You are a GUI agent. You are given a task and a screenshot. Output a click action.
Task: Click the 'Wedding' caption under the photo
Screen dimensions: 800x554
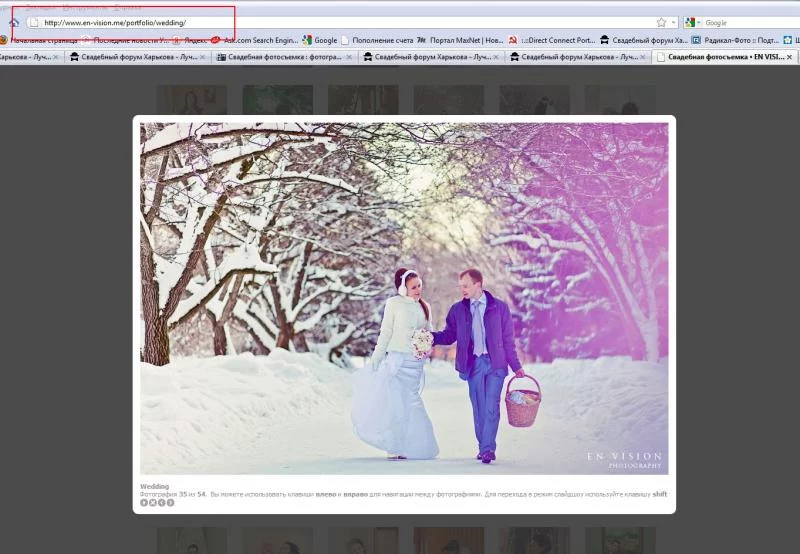coord(155,486)
